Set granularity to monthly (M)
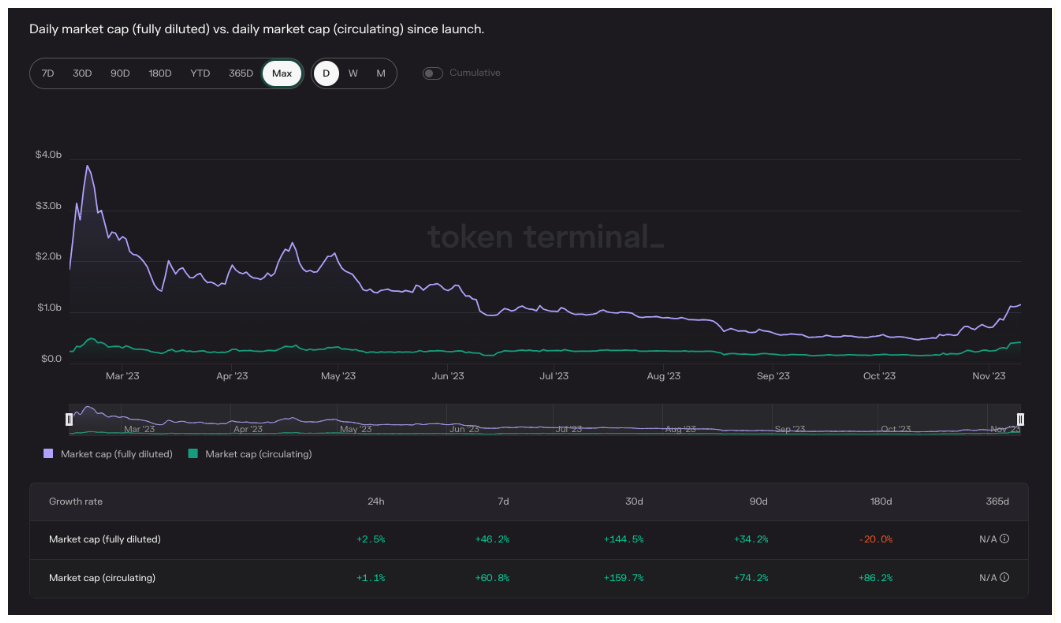This screenshot has height=623, width=1061. 381,73
